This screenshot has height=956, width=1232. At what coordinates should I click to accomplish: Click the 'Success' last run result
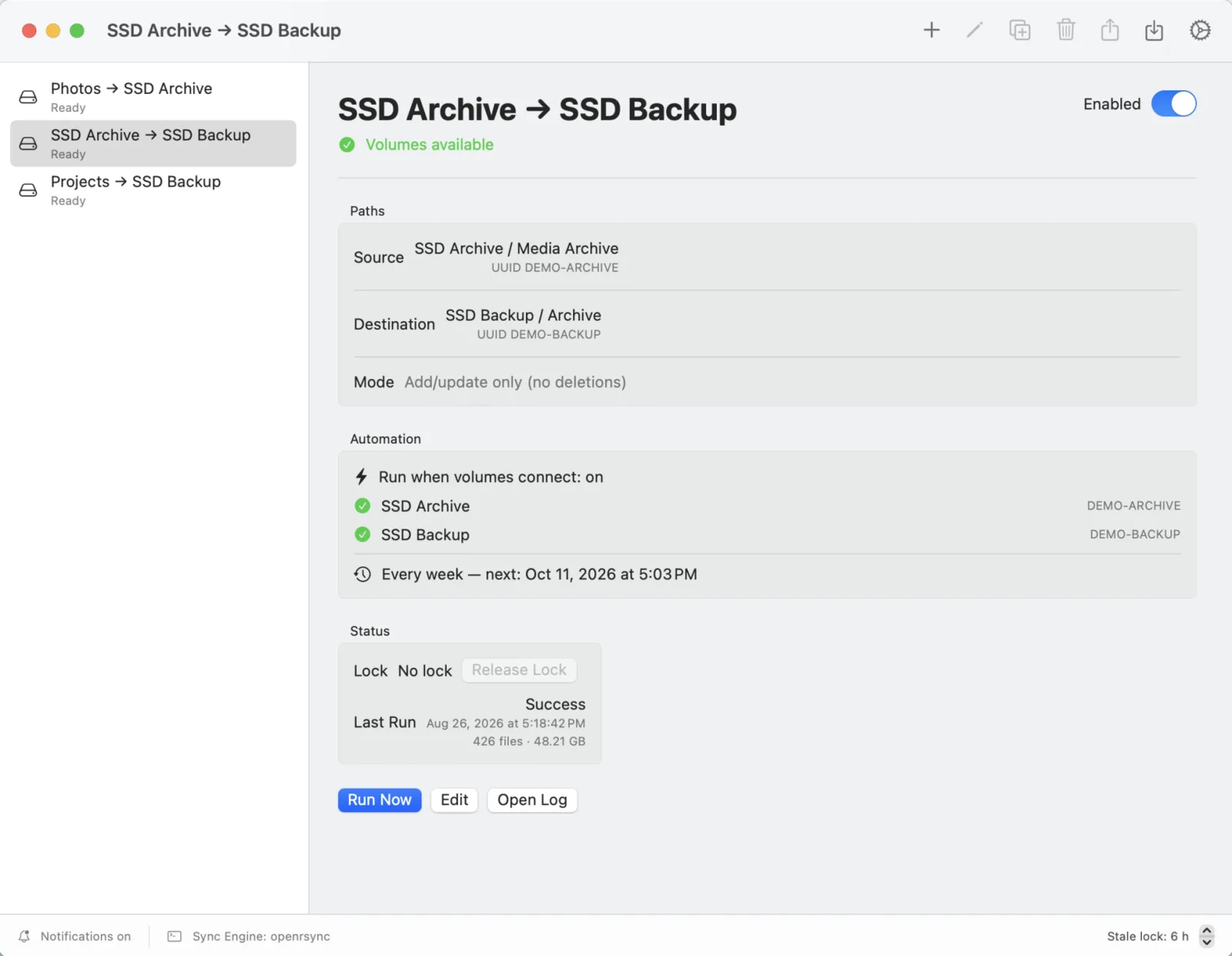click(x=555, y=704)
